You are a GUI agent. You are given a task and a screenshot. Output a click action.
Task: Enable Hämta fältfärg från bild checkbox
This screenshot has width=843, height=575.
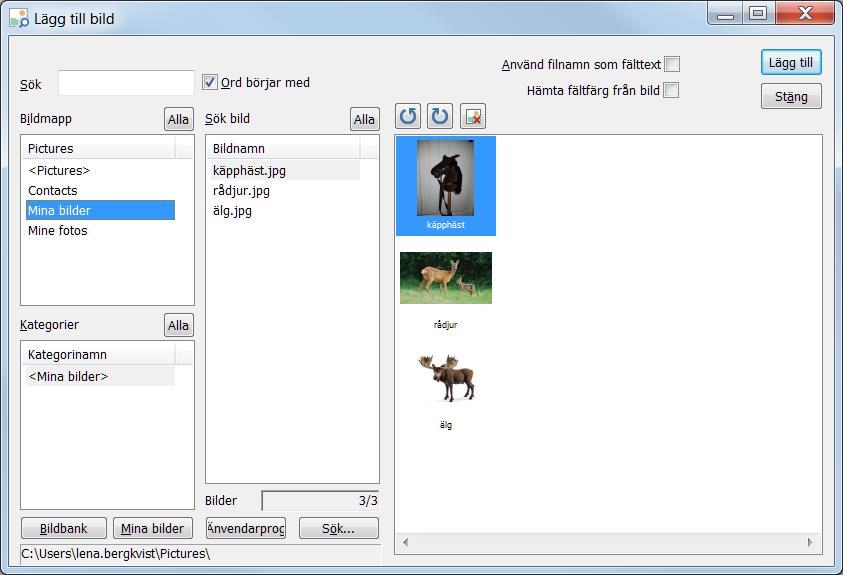coord(671,90)
